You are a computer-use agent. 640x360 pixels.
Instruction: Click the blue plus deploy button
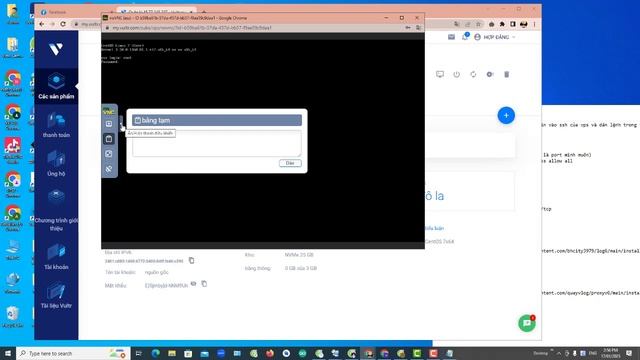click(506, 116)
